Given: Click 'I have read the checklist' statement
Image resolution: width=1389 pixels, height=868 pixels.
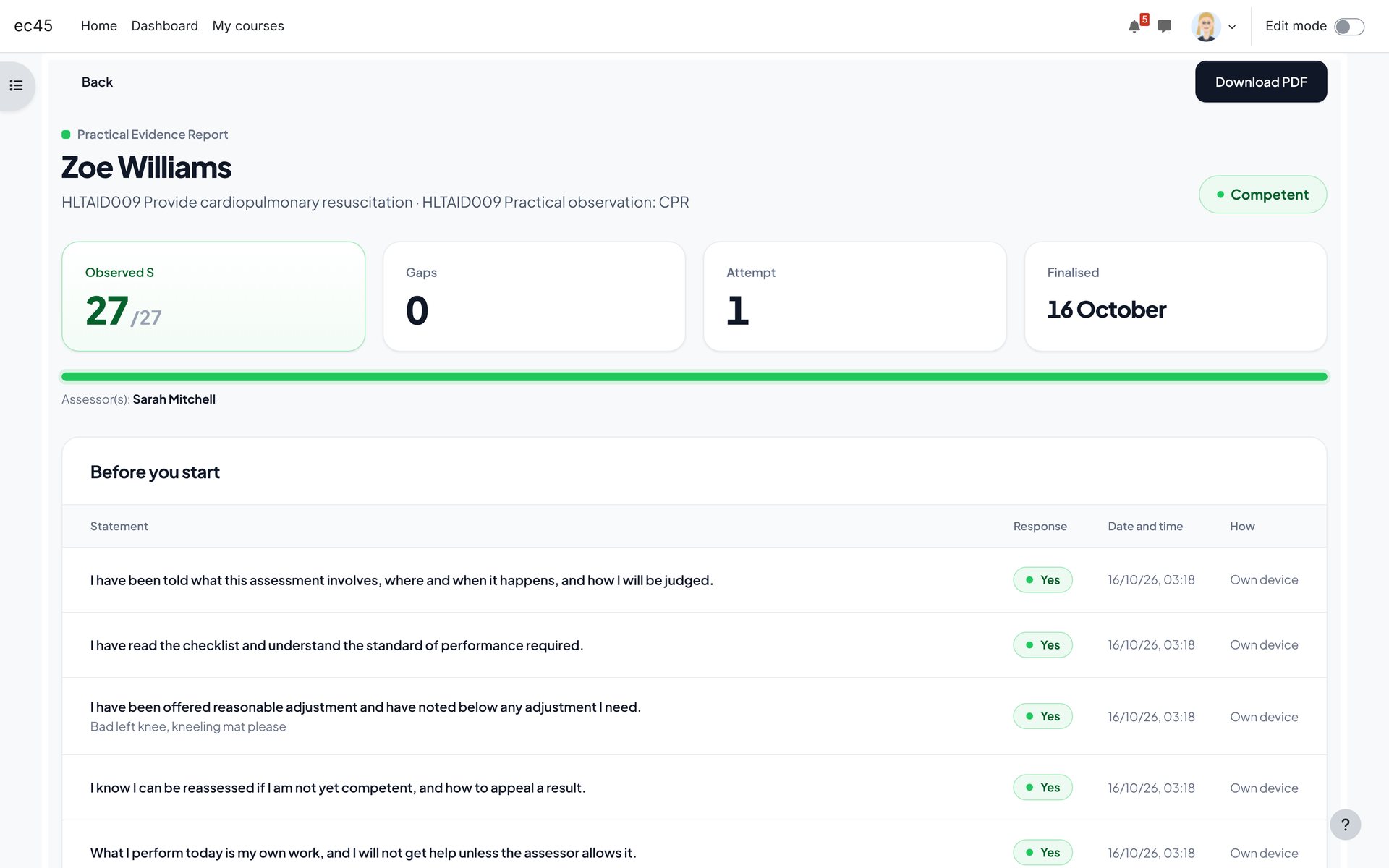Looking at the screenshot, I should pos(336,645).
